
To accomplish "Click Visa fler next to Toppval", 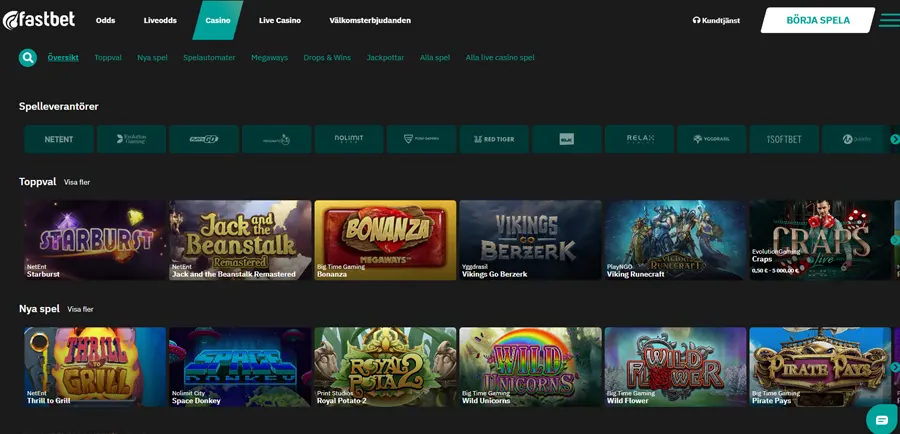I will (77, 182).
